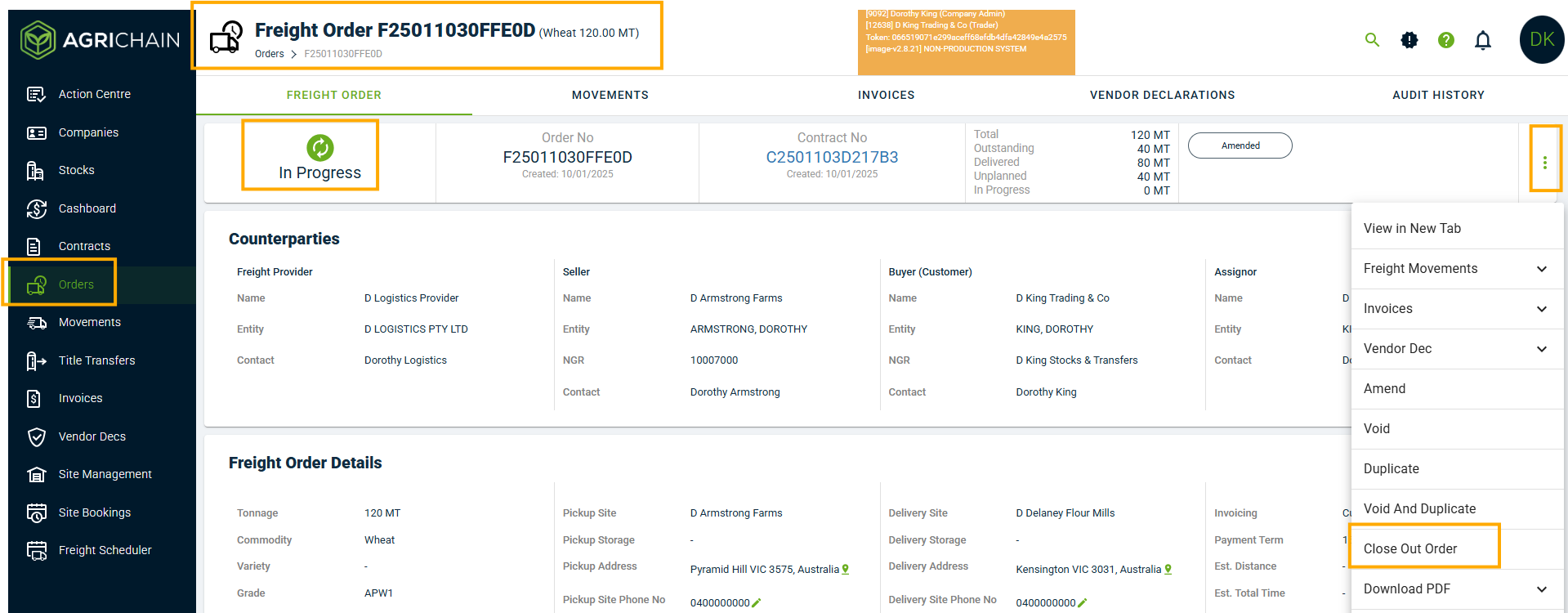1568x613 pixels.
Task: Click the Amended status chip
Action: [1240, 145]
